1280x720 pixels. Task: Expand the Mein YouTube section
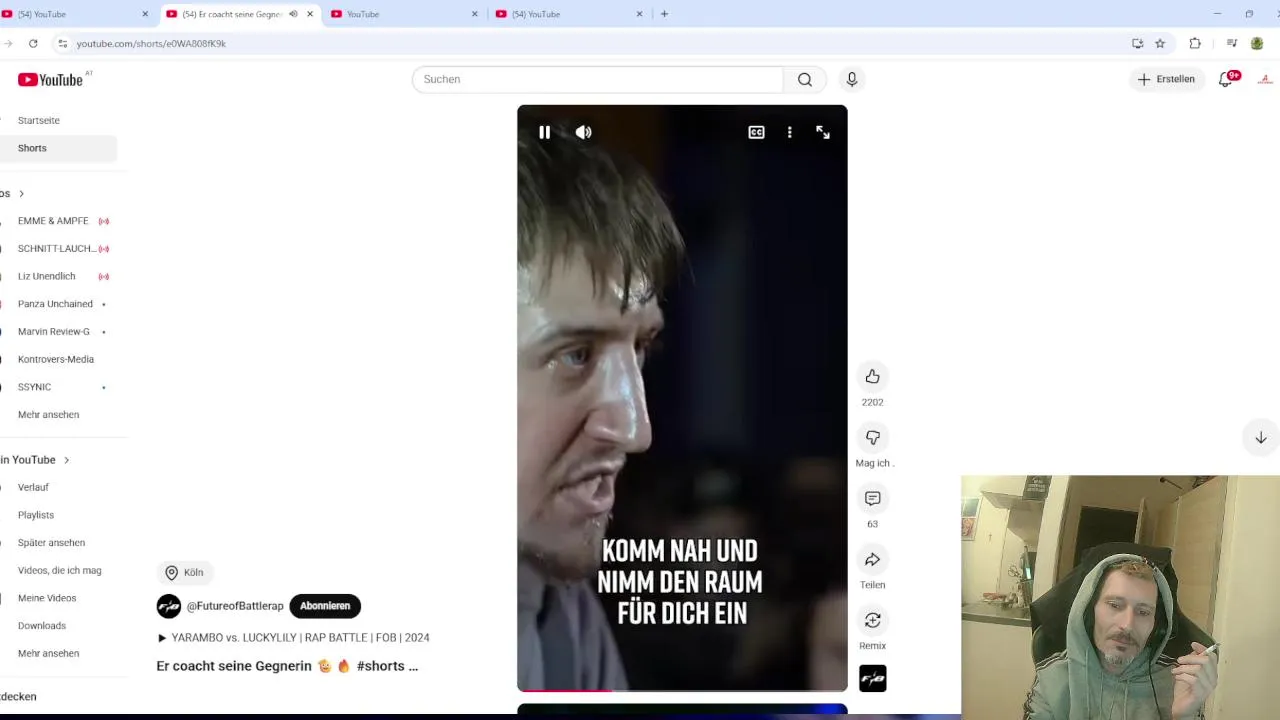tap(37, 460)
